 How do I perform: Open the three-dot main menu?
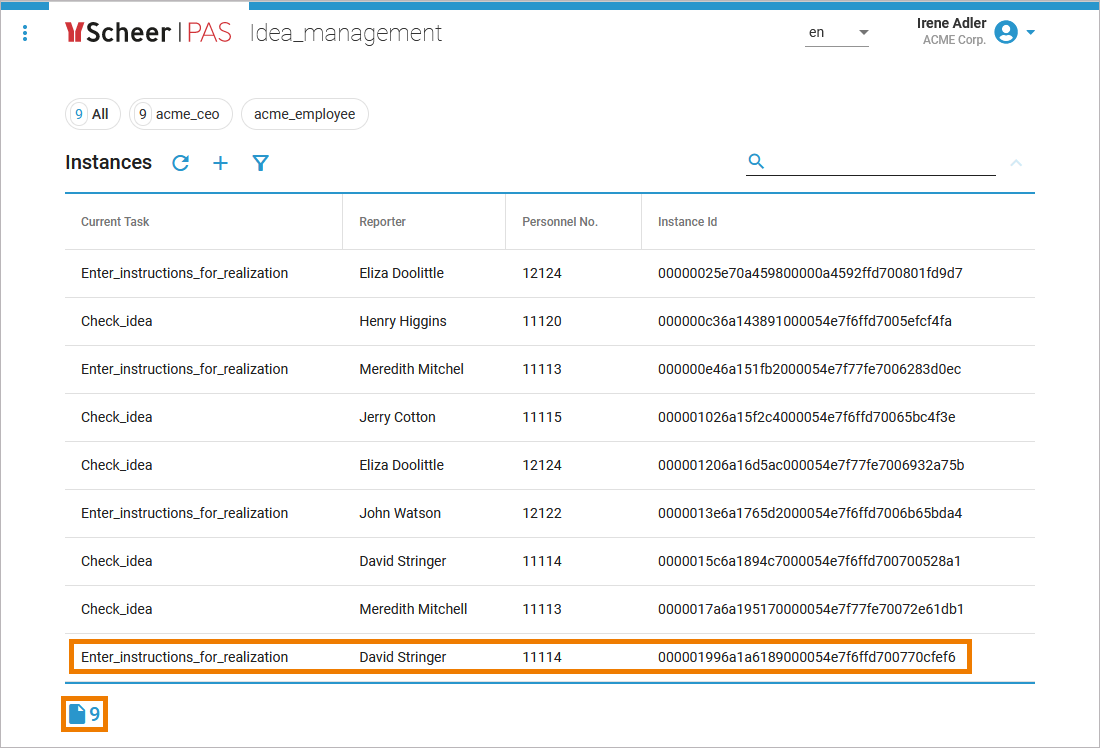(x=25, y=33)
